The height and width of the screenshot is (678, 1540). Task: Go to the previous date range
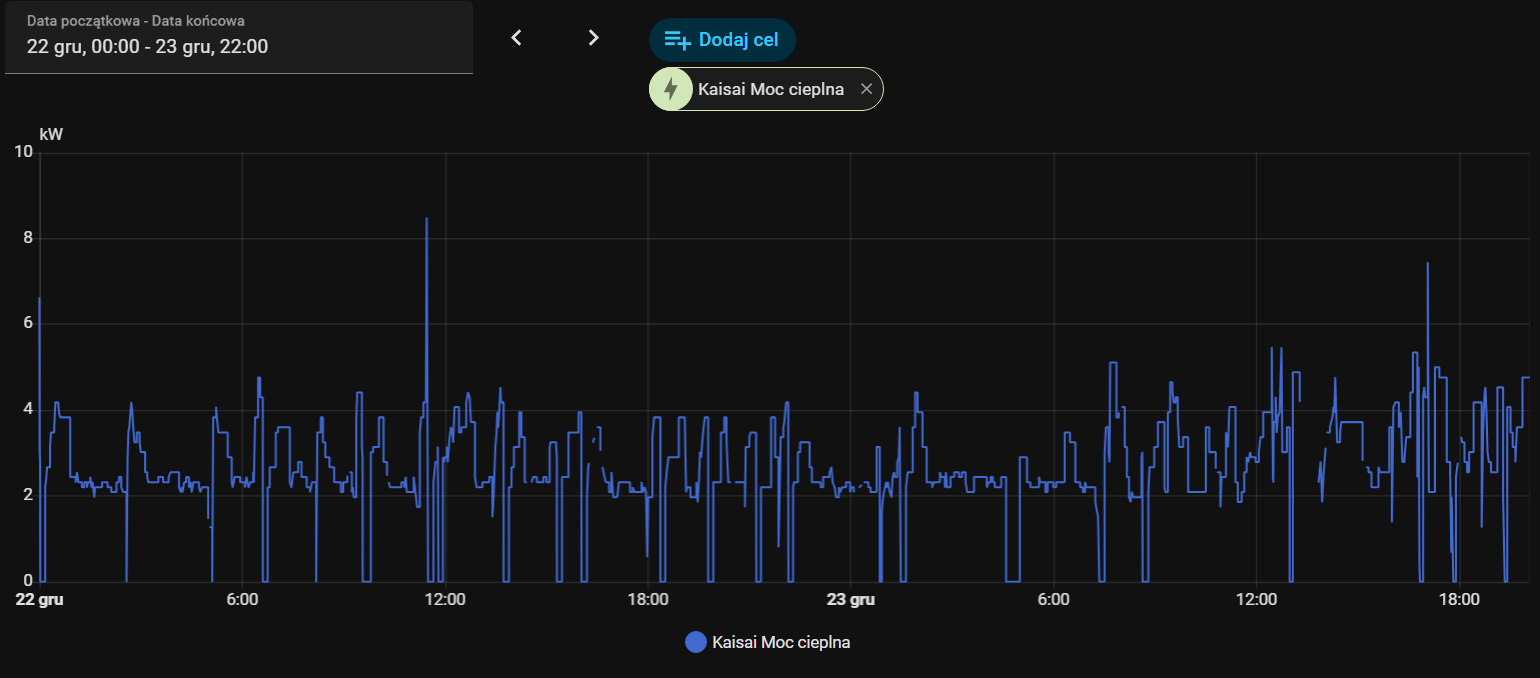pyautogui.click(x=517, y=38)
